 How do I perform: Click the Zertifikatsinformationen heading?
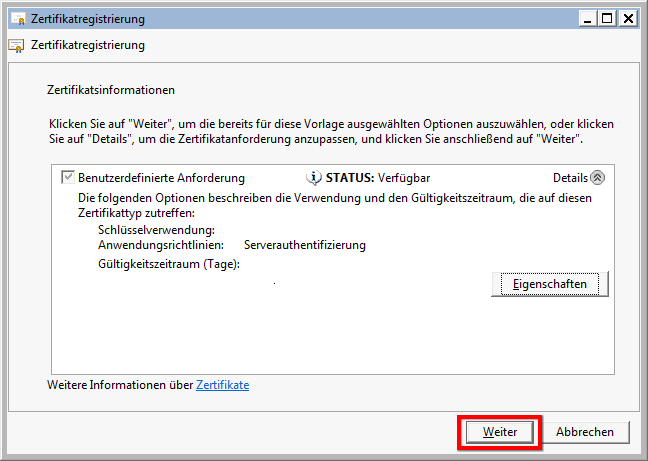pos(111,90)
